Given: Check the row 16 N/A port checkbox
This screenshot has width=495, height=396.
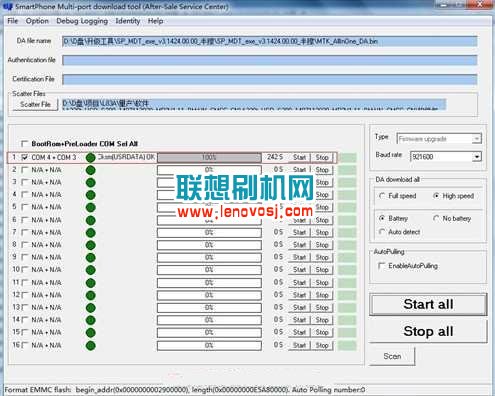Looking at the screenshot, I should pos(24,345).
